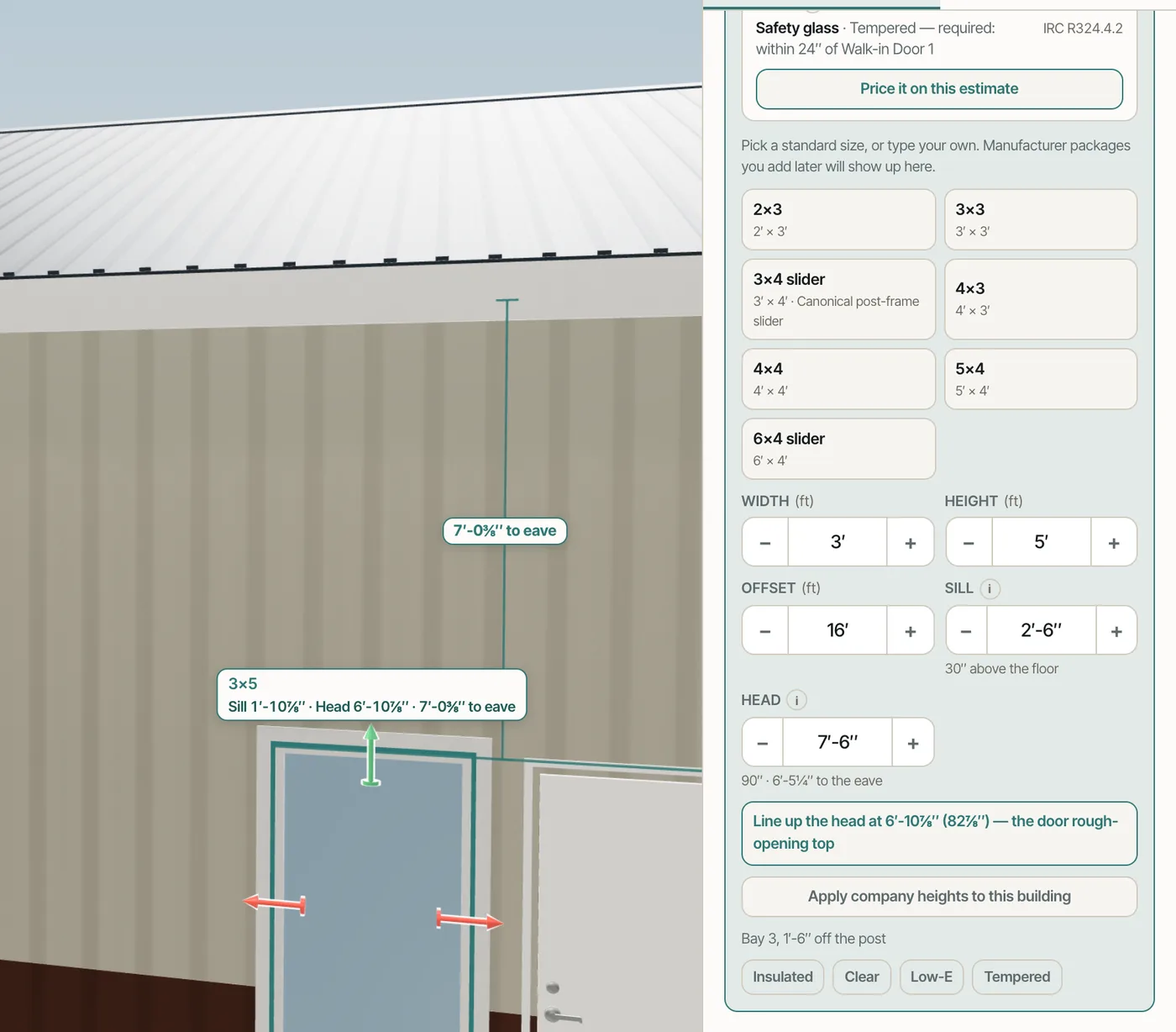Increase the WIDTH value with plus
This screenshot has height=1032, width=1176.
911,543
